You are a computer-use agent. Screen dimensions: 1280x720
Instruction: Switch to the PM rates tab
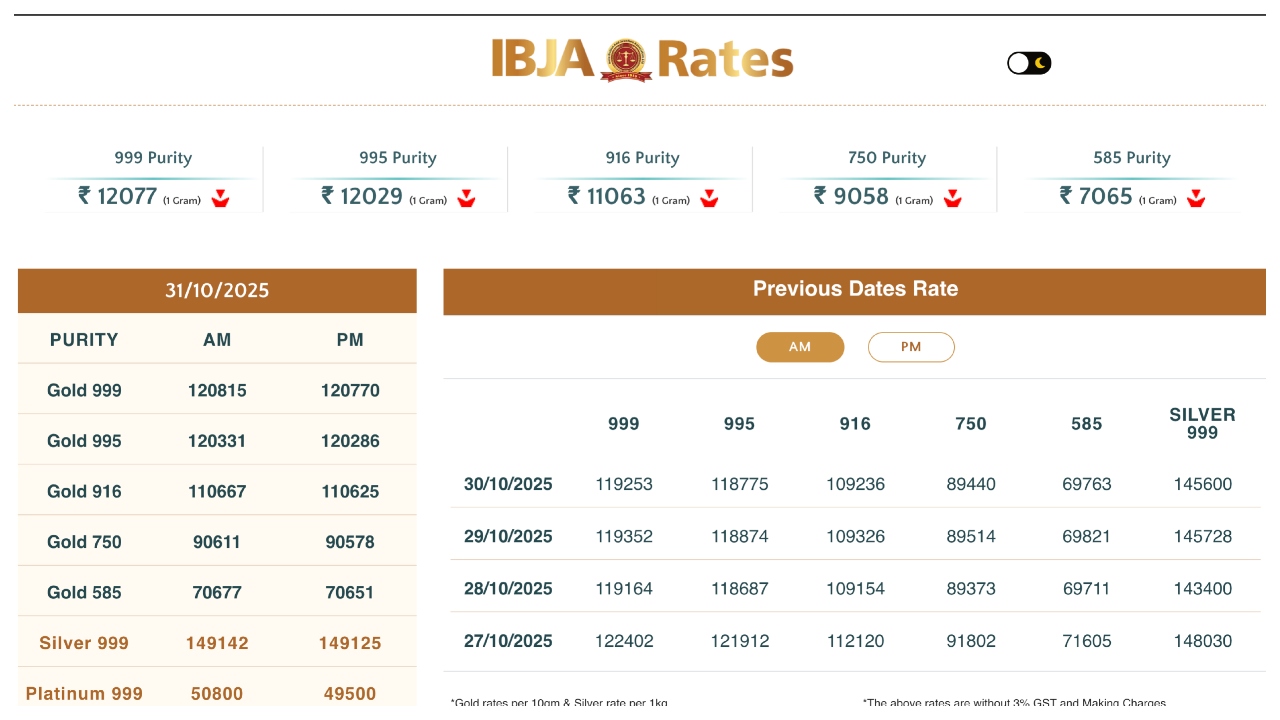[911, 347]
